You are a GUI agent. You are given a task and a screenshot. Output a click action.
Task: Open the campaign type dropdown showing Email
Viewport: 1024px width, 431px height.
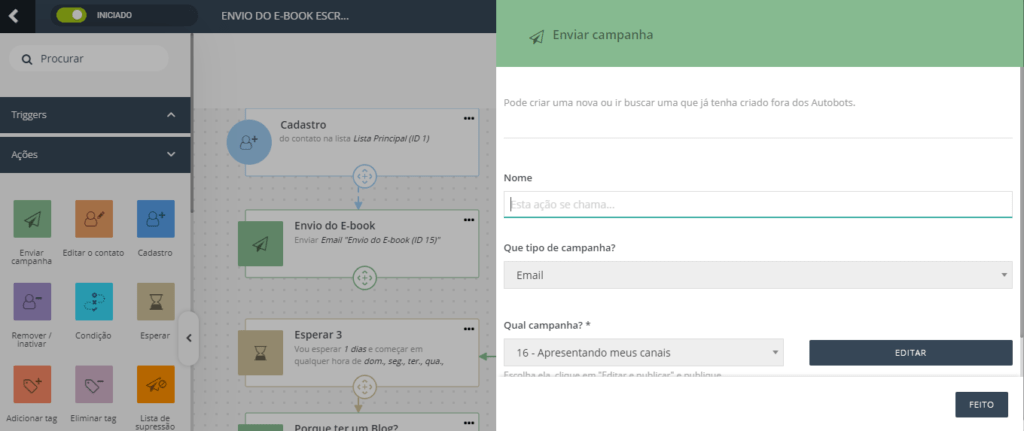(758, 275)
